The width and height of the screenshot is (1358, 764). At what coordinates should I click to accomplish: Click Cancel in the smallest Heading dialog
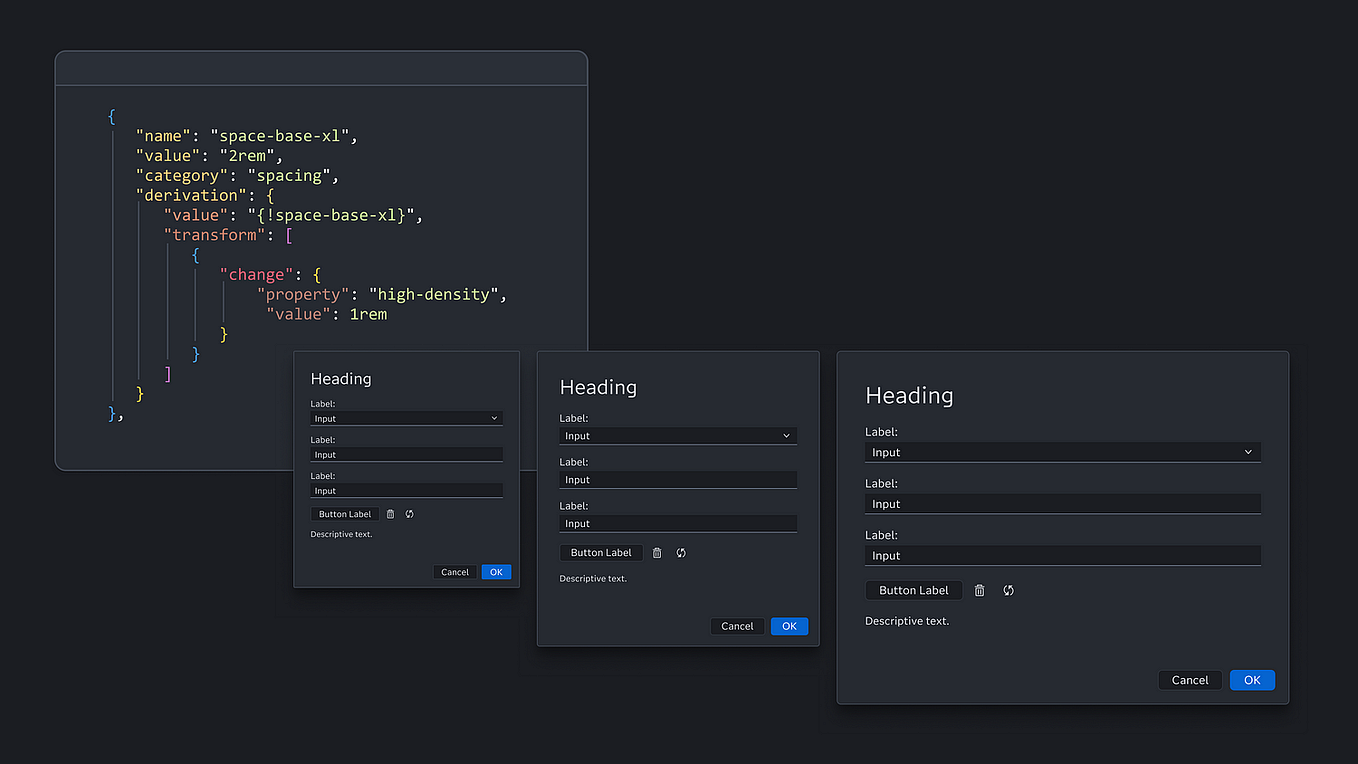click(x=455, y=571)
